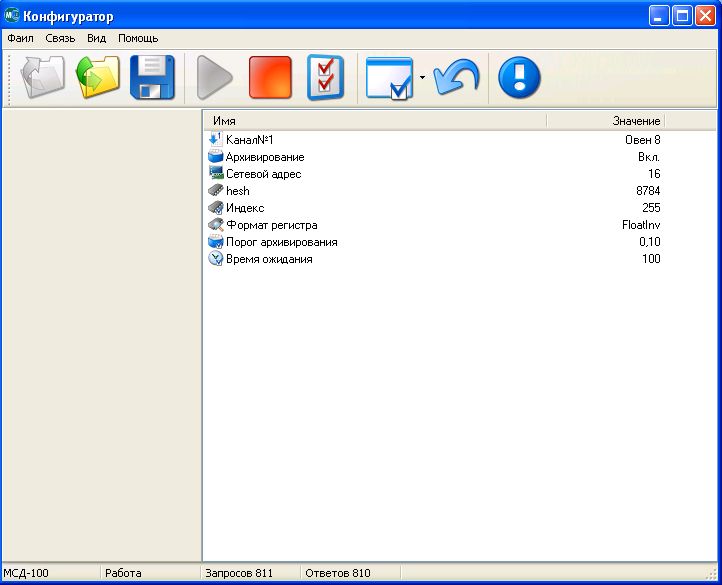Click the open folder toolbar icon
The image size is (722, 585).
pyautogui.click(x=43, y=77)
